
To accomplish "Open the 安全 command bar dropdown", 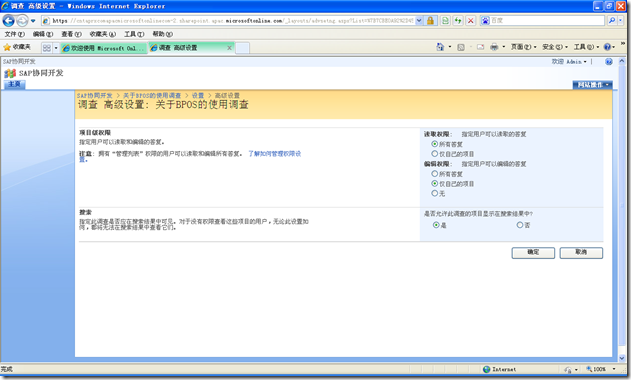I will pyautogui.click(x=555, y=47).
